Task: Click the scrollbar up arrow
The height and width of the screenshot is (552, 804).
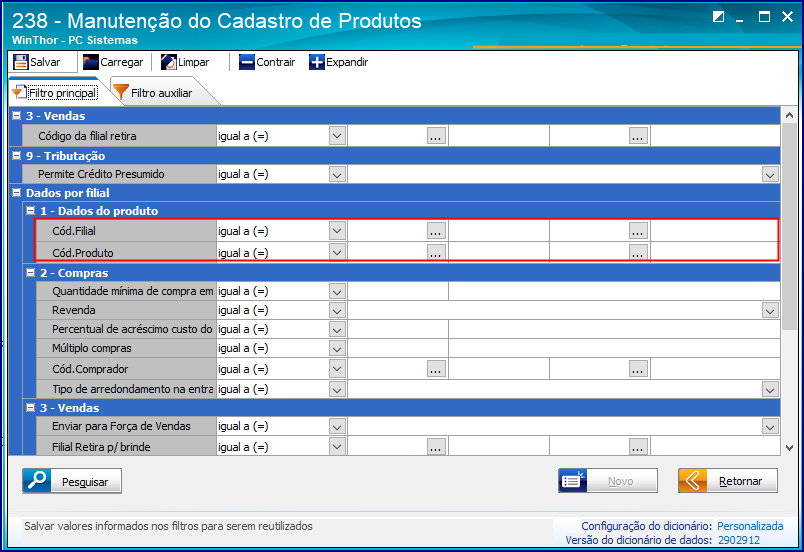Action: pyautogui.click(x=789, y=115)
